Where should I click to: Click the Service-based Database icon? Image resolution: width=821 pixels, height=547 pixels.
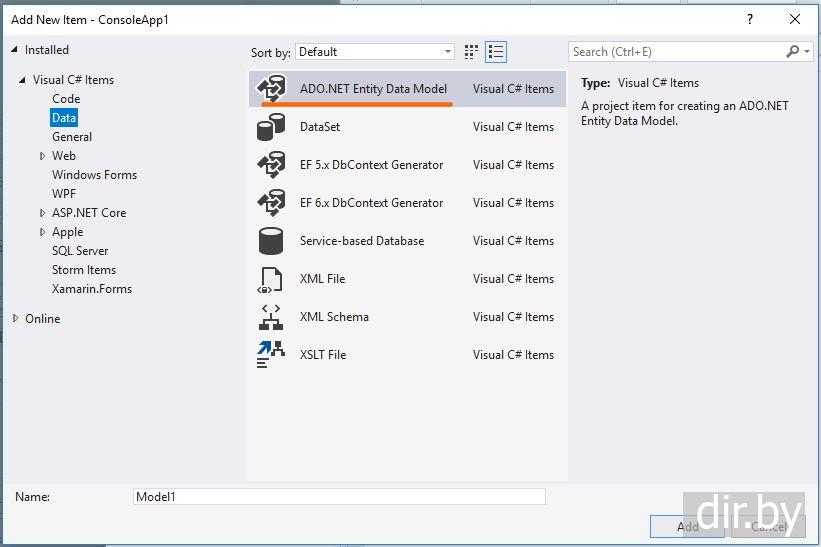point(271,241)
